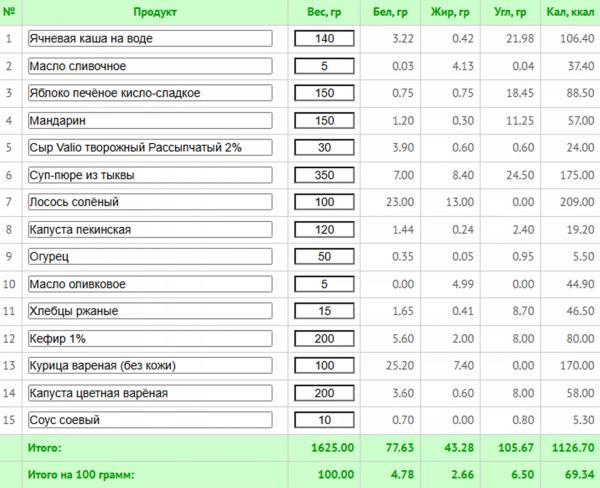Click the 'Кал, ккал' column header
Screen dimensions: 600x488
(x=570, y=12)
